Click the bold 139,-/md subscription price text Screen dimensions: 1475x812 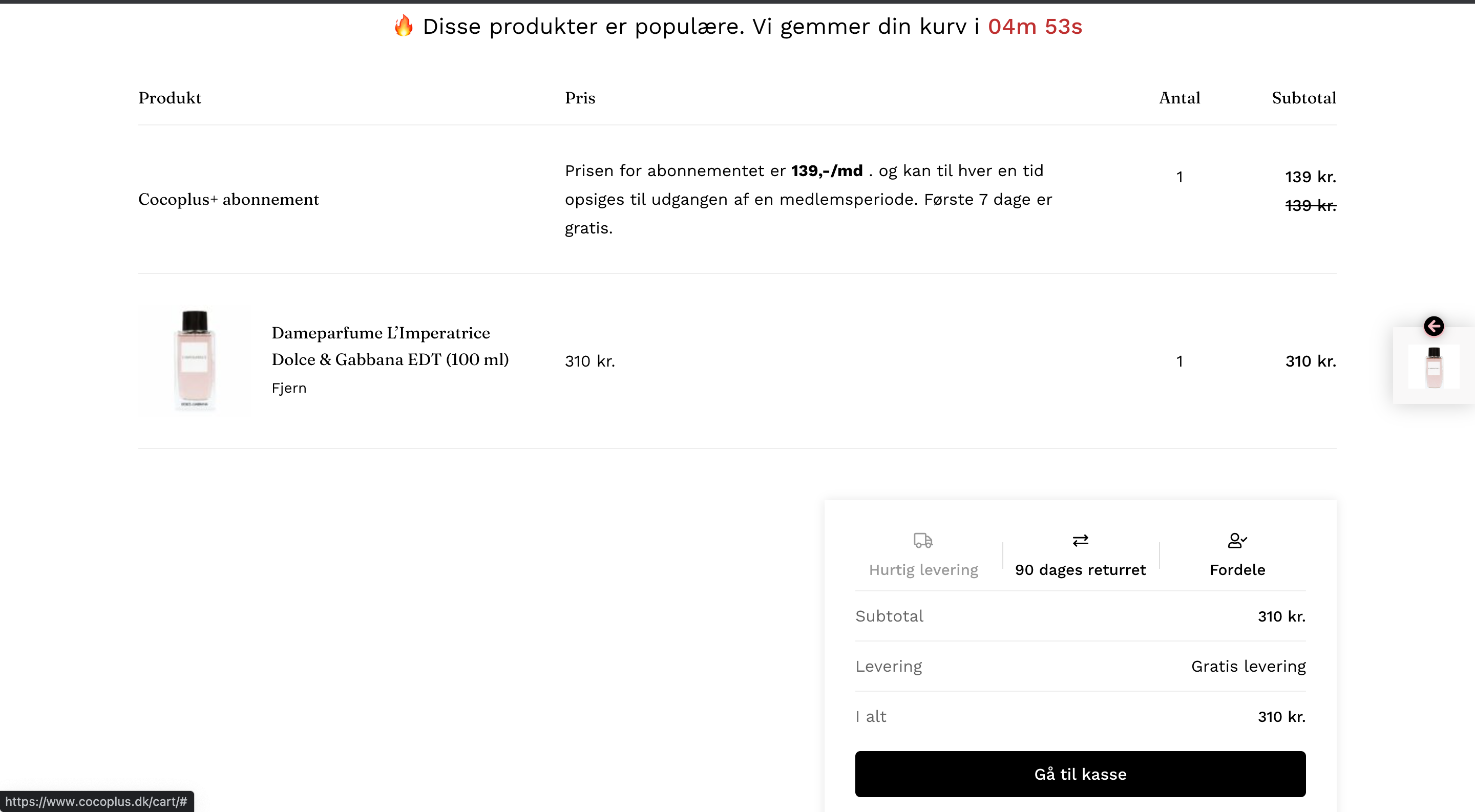pos(826,170)
